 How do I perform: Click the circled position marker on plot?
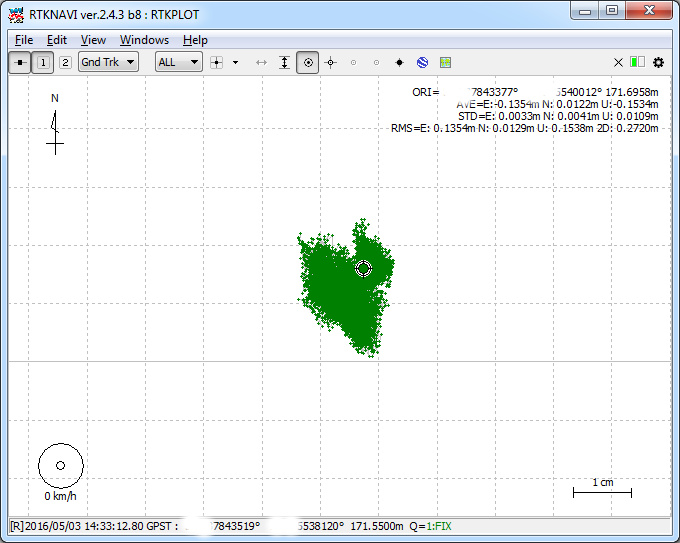(x=364, y=268)
